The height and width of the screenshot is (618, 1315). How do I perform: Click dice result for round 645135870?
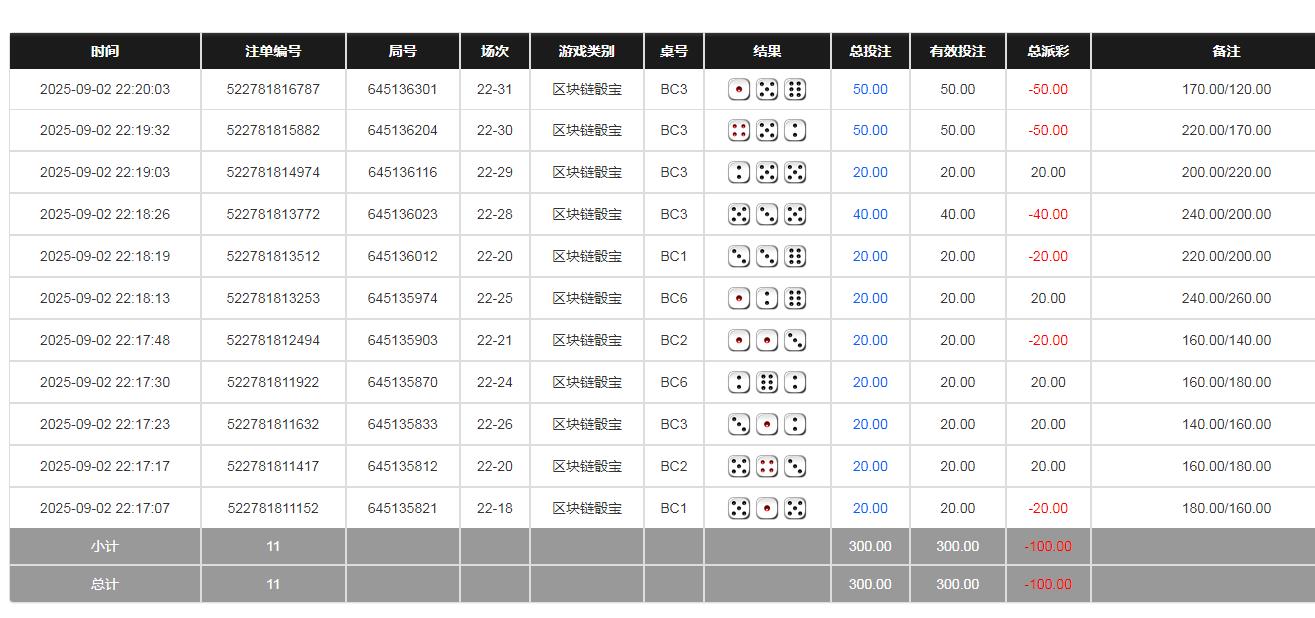coord(767,383)
